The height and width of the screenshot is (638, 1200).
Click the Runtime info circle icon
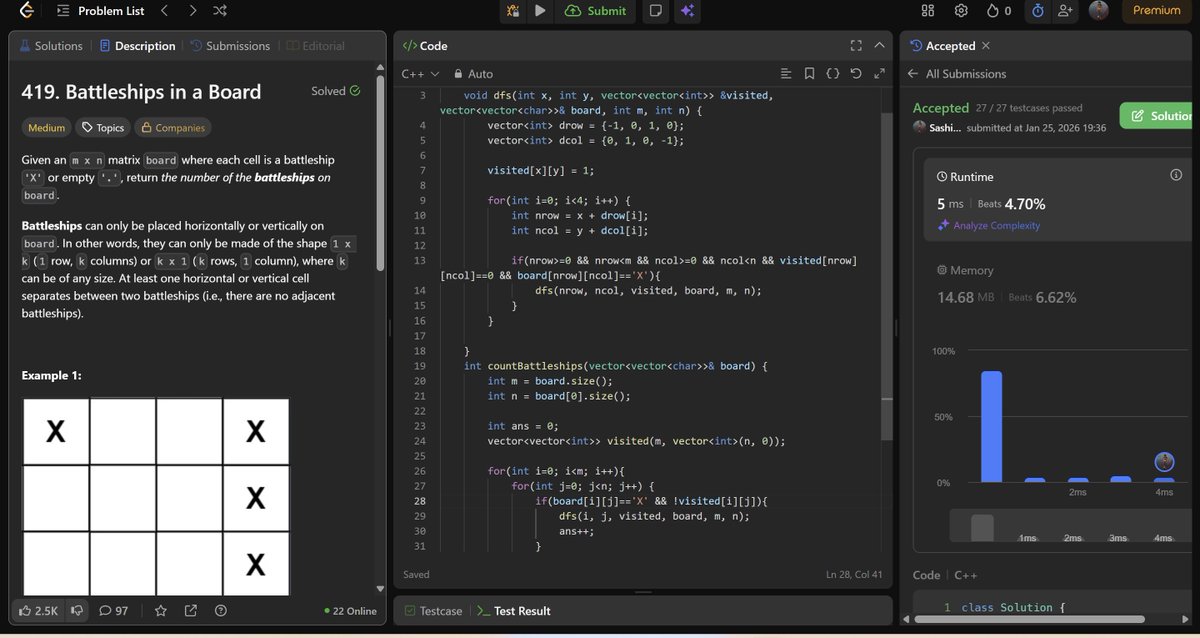point(1176,175)
